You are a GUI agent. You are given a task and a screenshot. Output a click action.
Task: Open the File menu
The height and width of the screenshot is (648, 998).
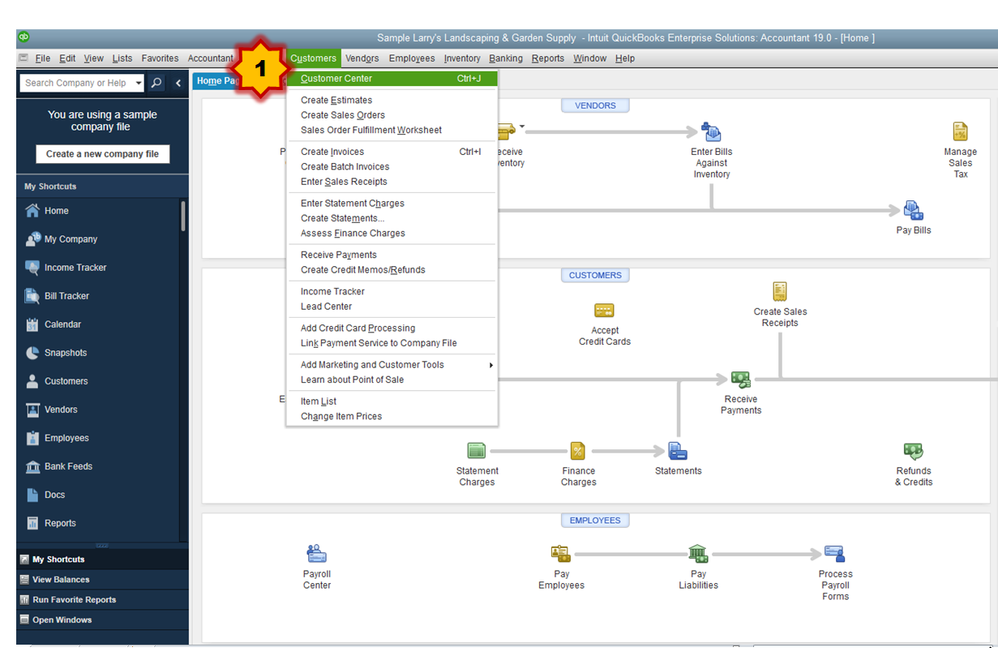(x=43, y=59)
